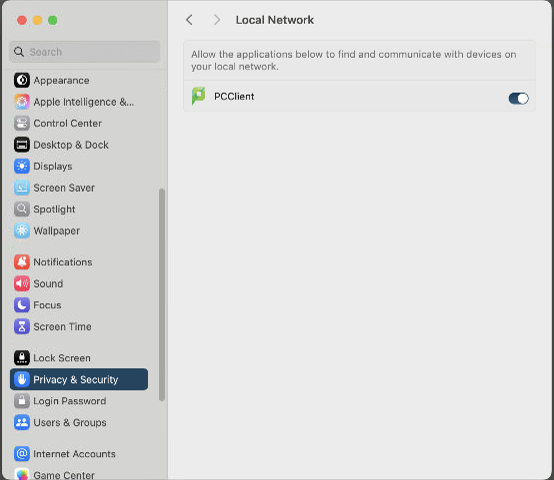The width and height of the screenshot is (554, 480).
Task: Go forward with the right chevron
Action: [x=217, y=20]
